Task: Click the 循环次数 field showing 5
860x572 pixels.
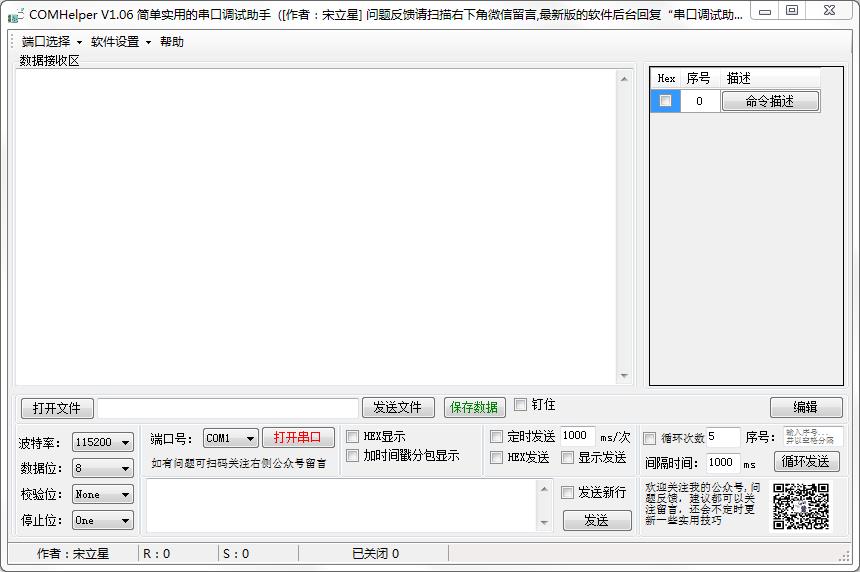Action: 723,437
